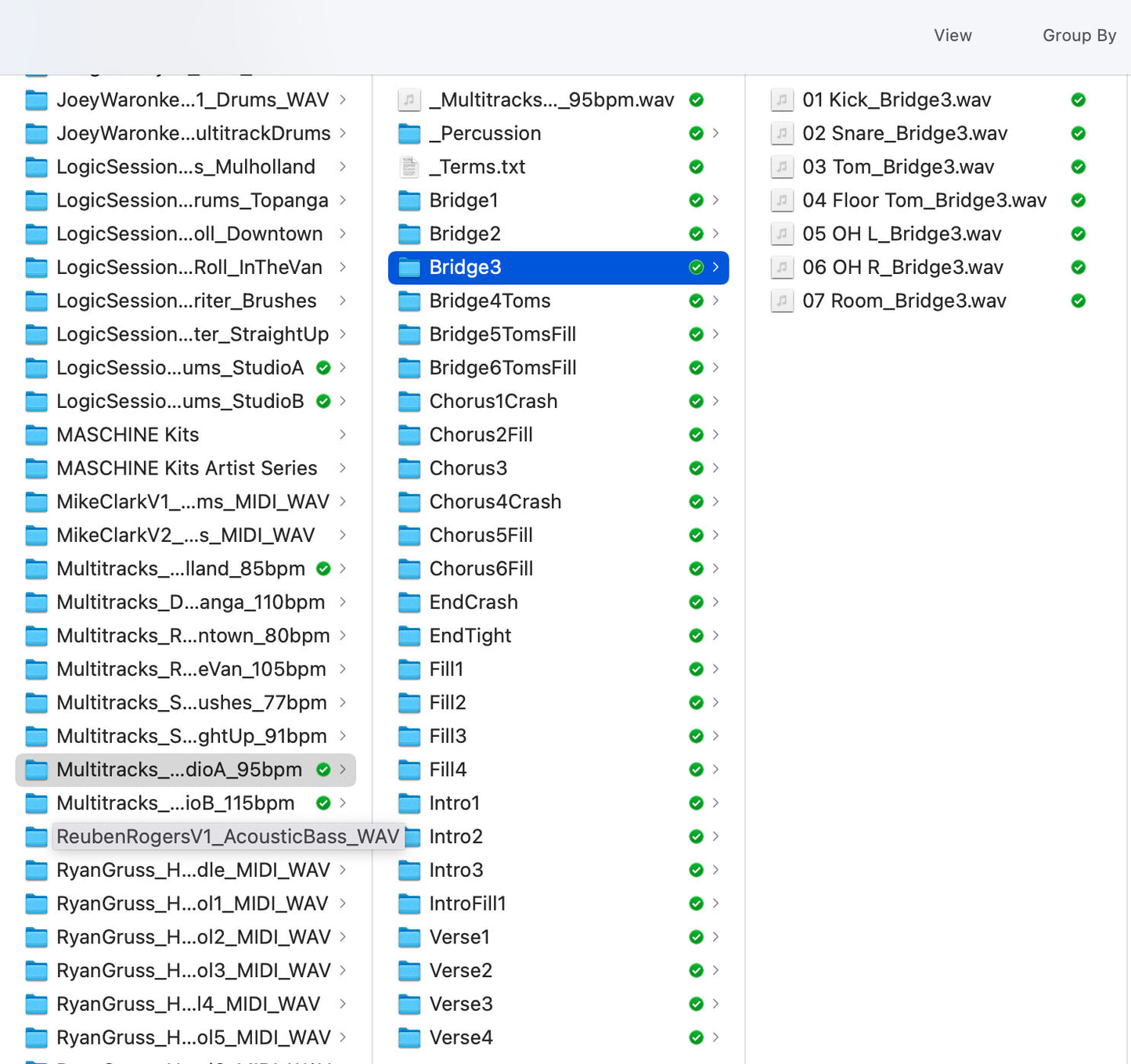Click the green sync checkmark beside Bridge1
Viewport: 1131px width, 1064px height.
point(696,200)
